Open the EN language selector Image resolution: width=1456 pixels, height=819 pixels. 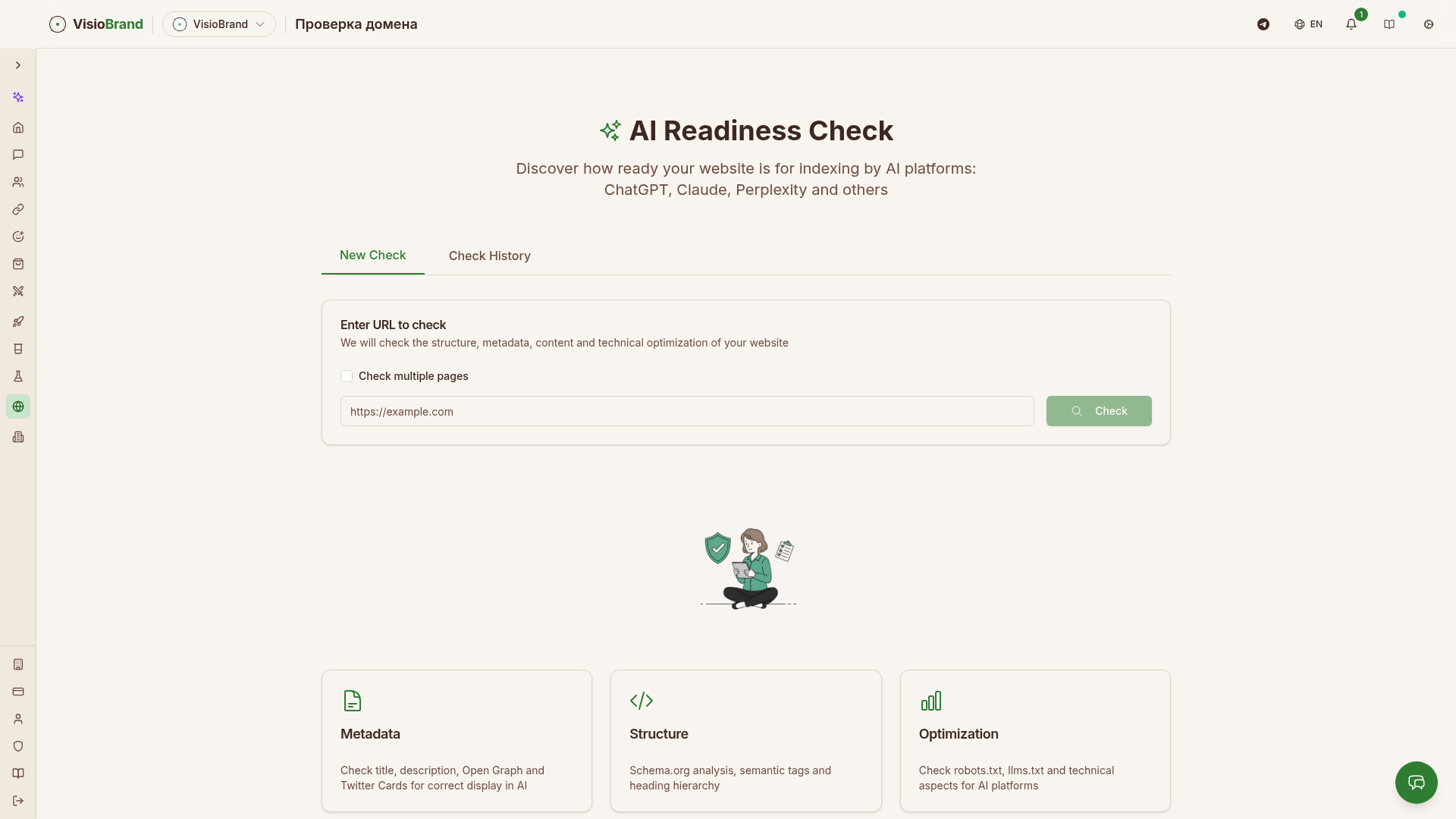[x=1309, y=24]
